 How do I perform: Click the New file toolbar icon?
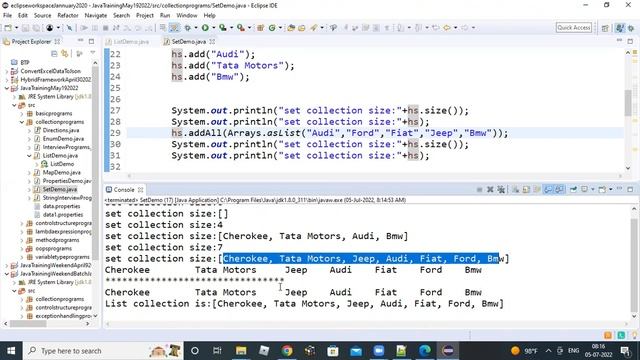(8, 28)
